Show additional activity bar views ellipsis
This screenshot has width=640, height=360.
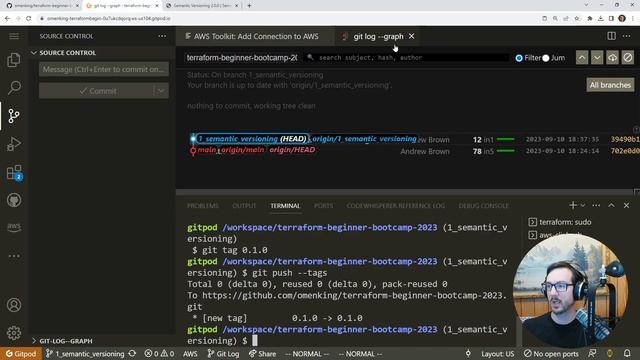[14, 256]
